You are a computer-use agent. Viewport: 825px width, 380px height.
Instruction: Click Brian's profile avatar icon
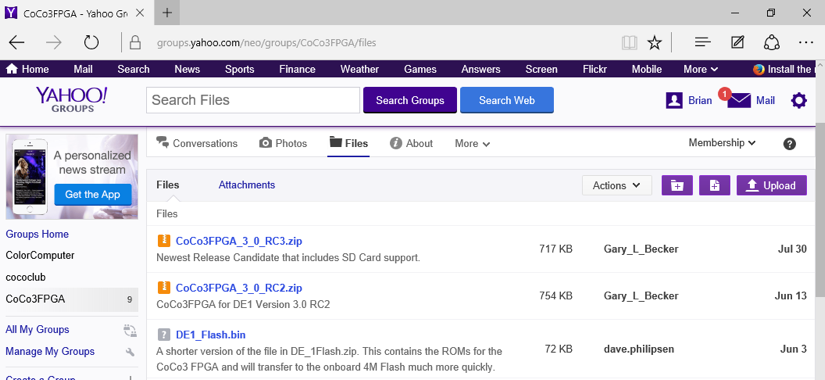click(x=674, y=100)
